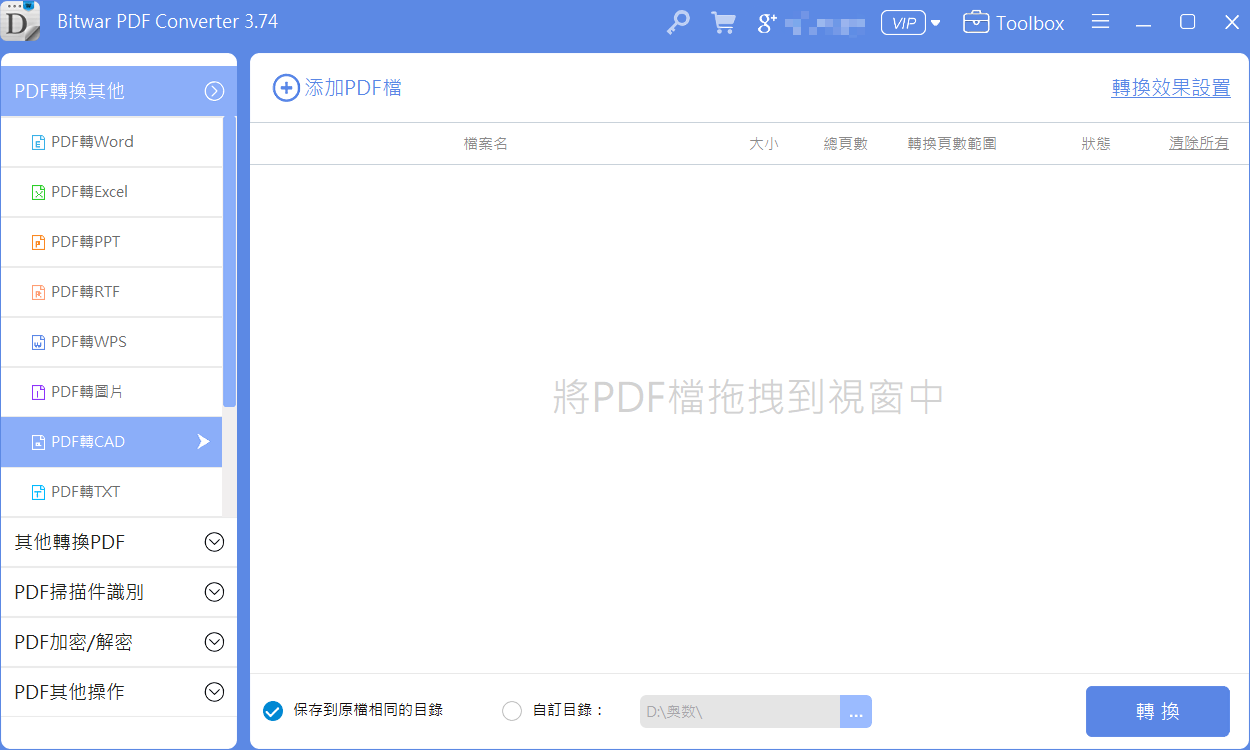Open the hamburger menu icon
Screen dimensions: 1250x750
pyautogui.click(x=1101, y=22)
